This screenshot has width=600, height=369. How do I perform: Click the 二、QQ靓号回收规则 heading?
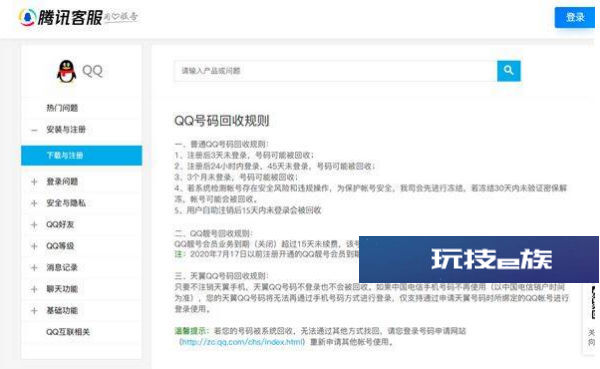coord(214,233)
